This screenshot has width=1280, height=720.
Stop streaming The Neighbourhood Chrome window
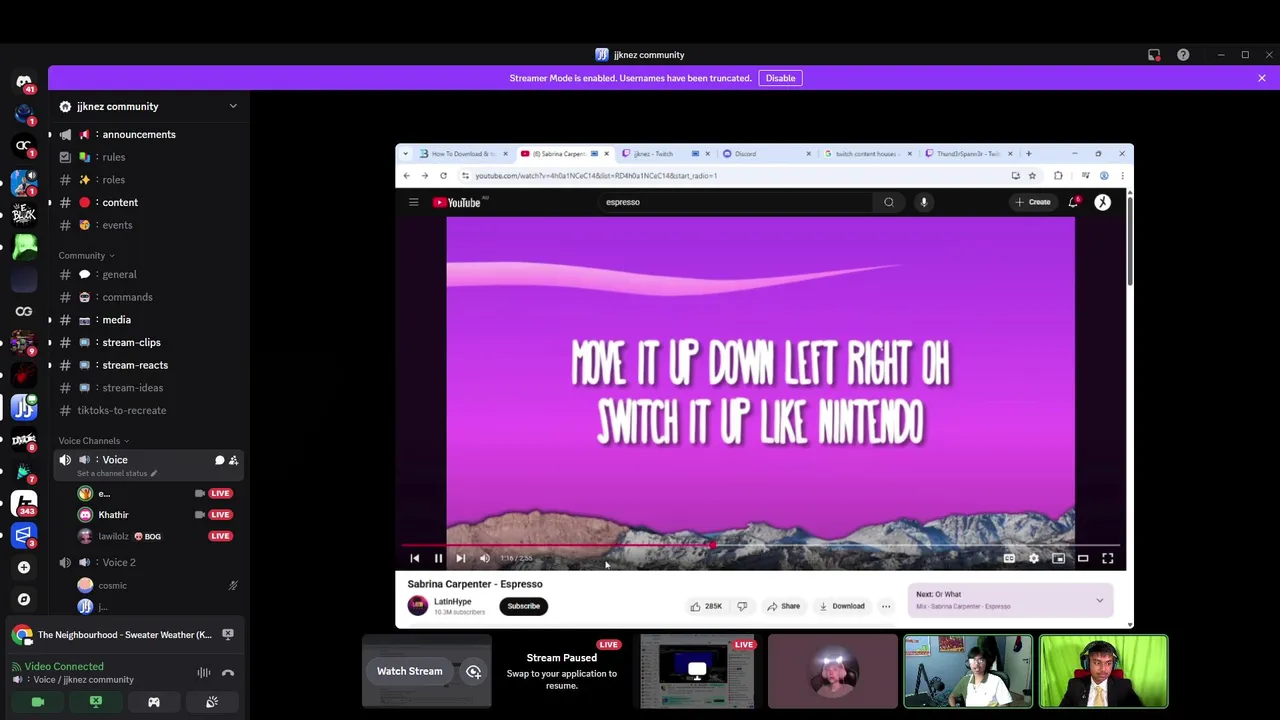(228, 635)
